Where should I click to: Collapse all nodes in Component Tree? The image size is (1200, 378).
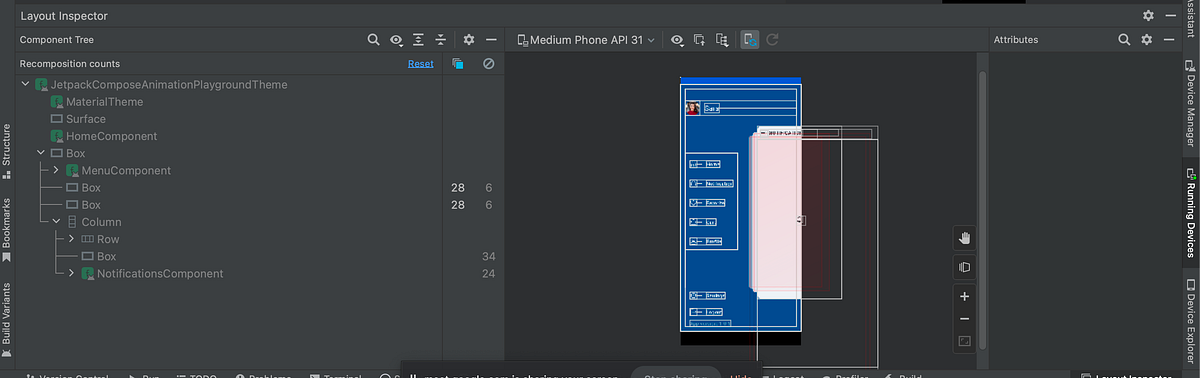click(x=440, y=40)
